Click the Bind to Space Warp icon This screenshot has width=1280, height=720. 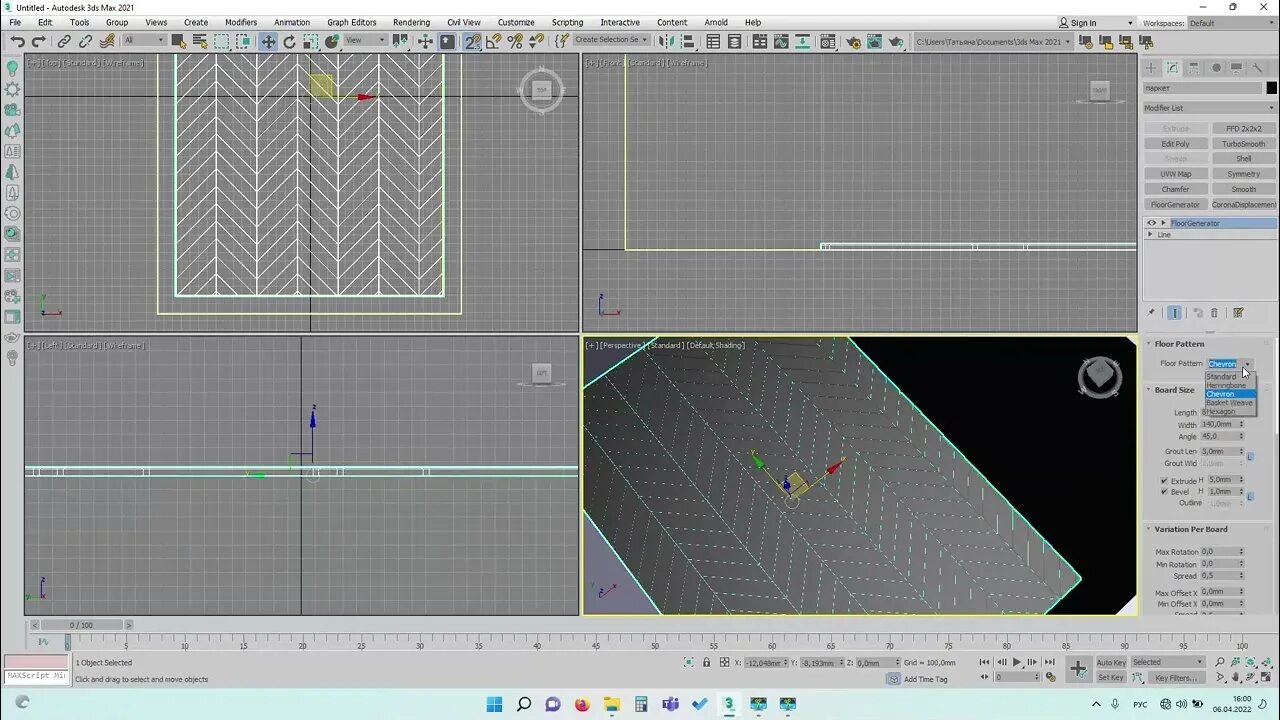[x=107, y=41]
